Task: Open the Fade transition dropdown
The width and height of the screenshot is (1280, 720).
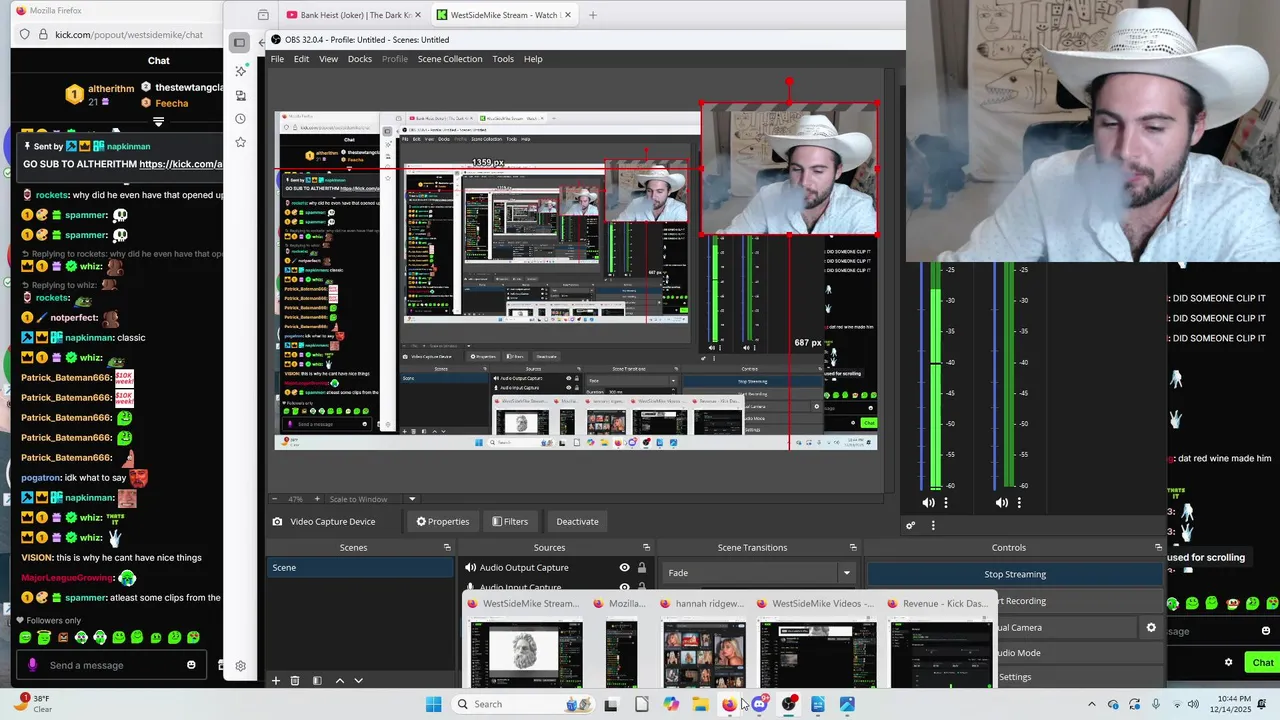Action: 759,573
